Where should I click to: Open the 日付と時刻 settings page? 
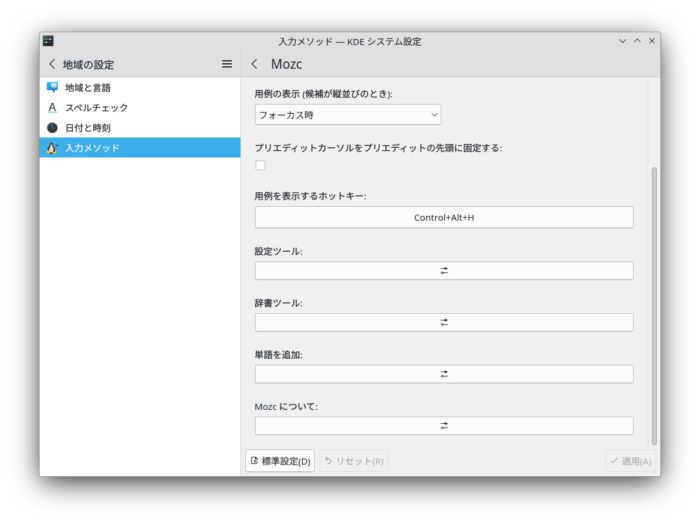pyautogui.click(x=140, y=128)
